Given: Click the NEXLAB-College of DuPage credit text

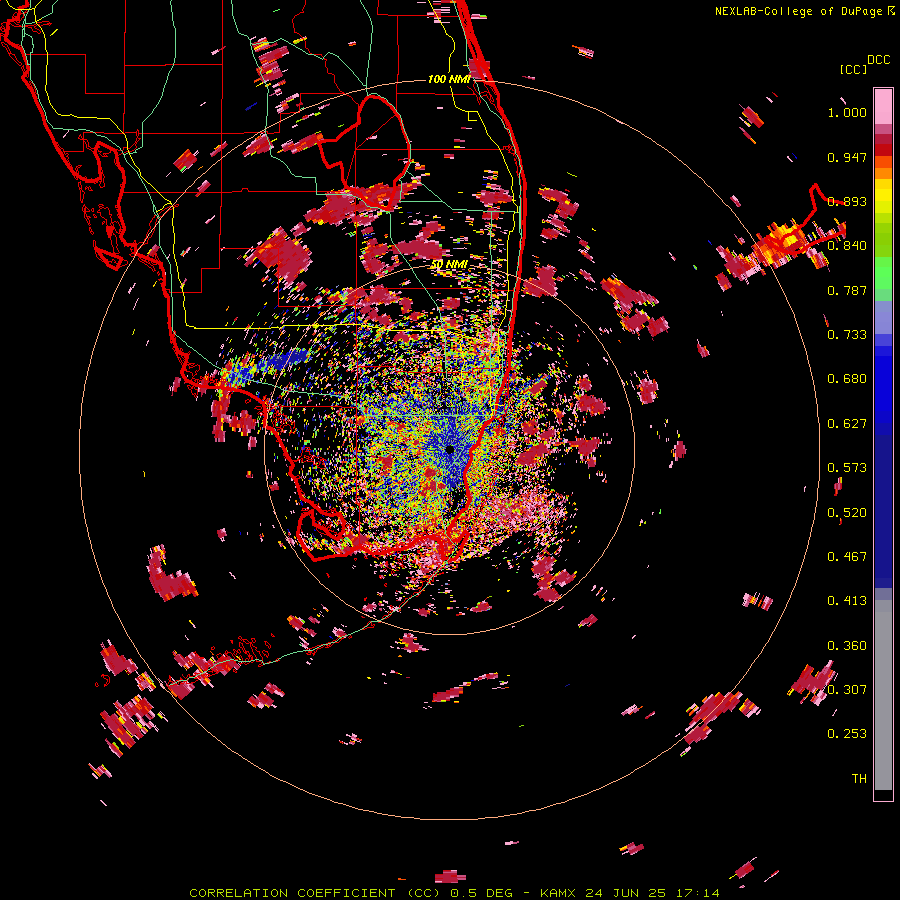Looking at the screenshot, I should [798, 11].
